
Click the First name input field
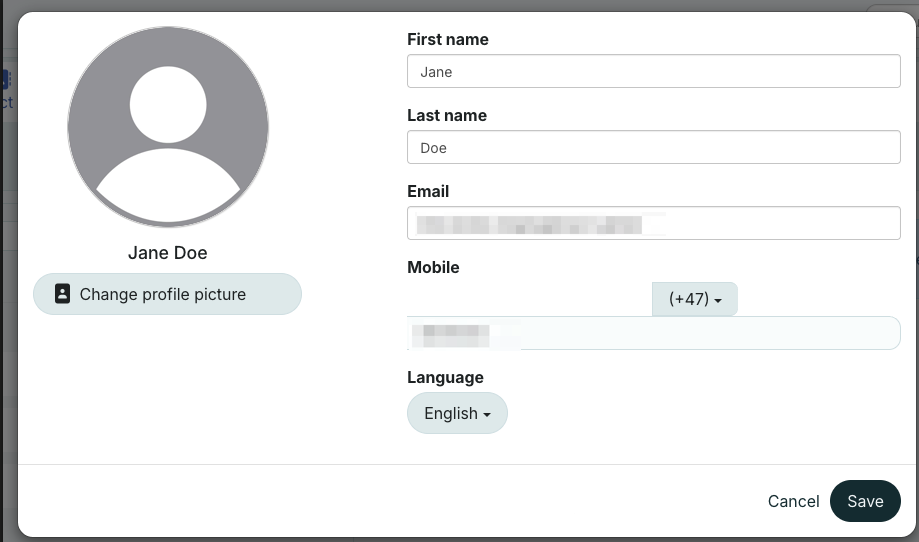654,72
